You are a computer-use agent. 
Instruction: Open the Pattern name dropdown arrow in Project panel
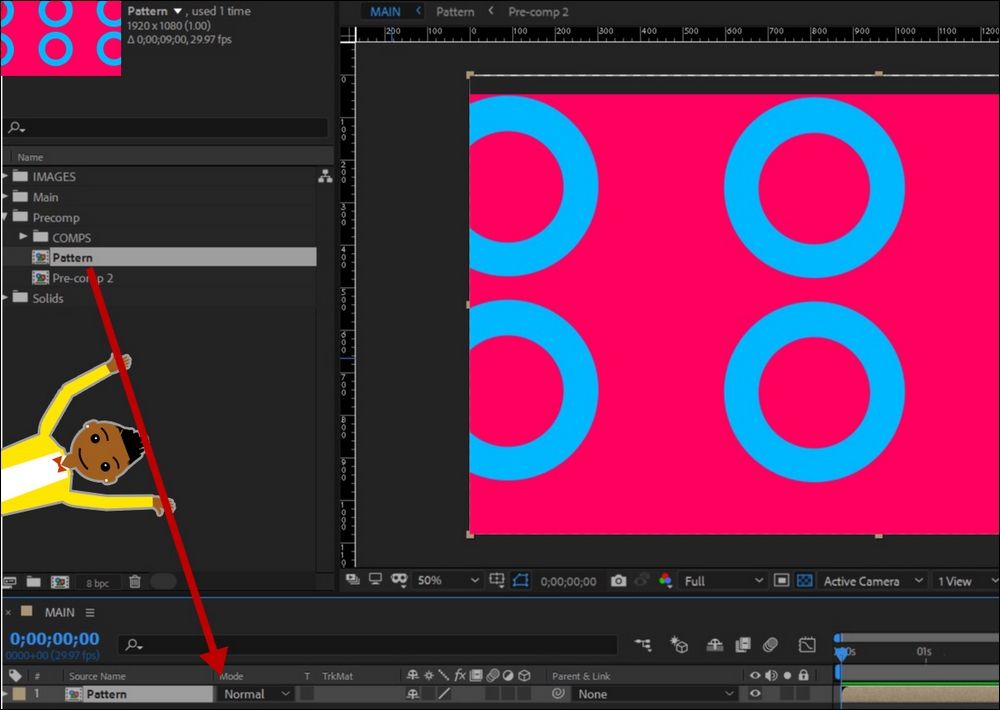click(x=178, y=11)
